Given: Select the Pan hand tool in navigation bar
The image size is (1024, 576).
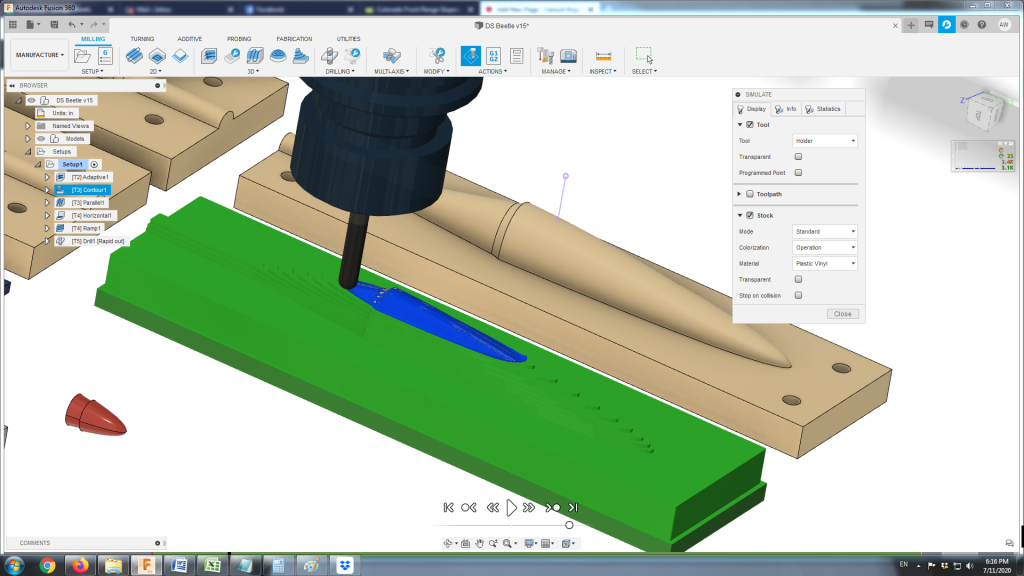Looking at the screenshot, I should 479,543.
